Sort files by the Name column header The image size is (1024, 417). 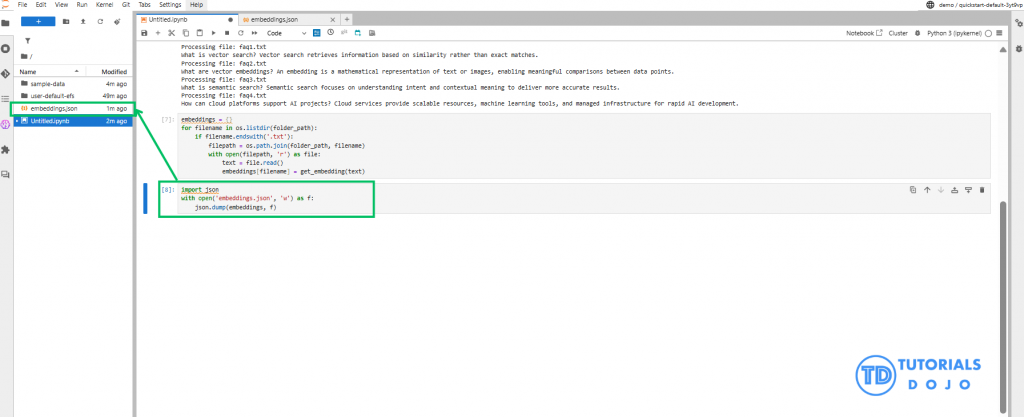(x=28, y=71)
